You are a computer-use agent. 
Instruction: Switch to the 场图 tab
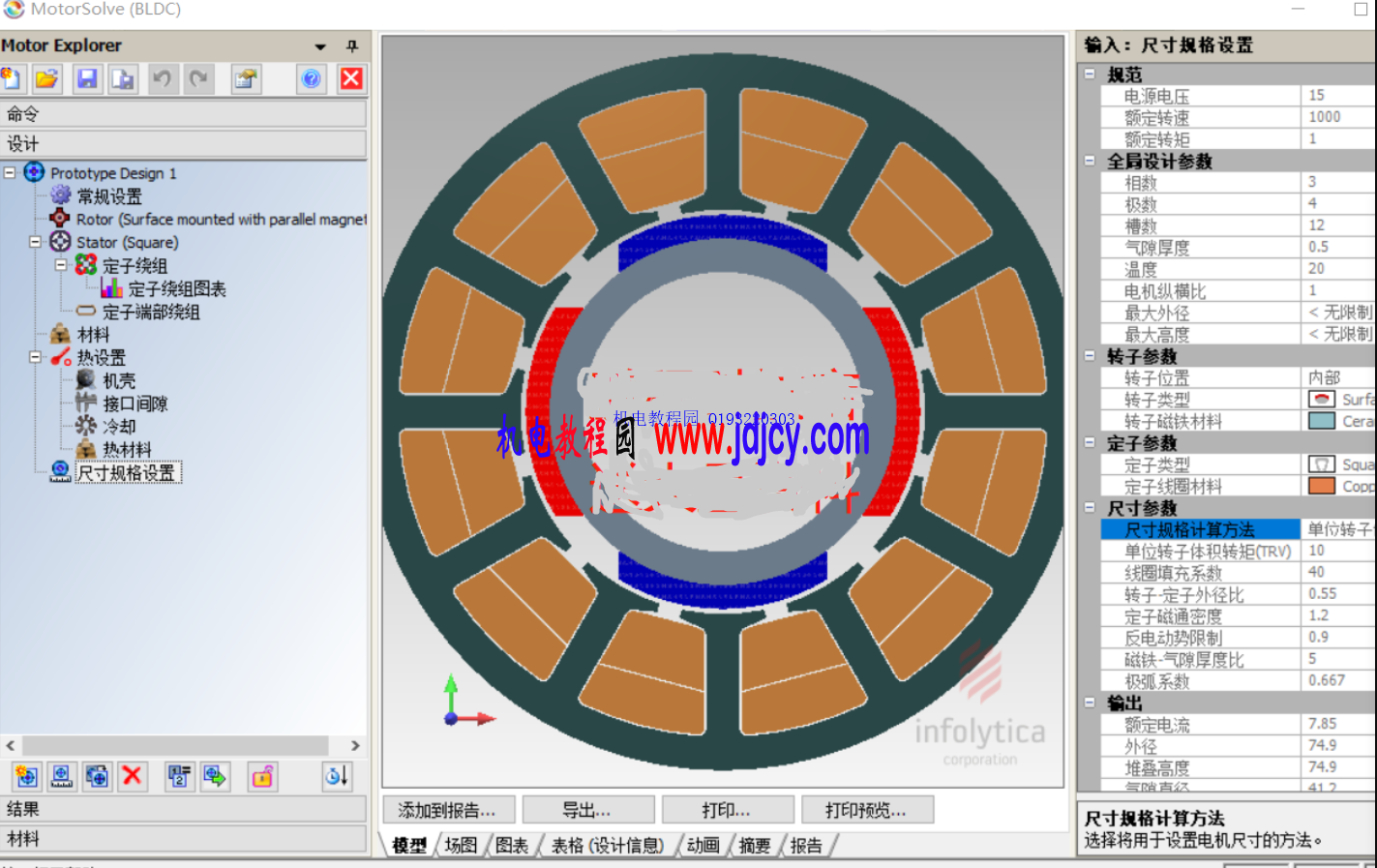coord(462,845)
